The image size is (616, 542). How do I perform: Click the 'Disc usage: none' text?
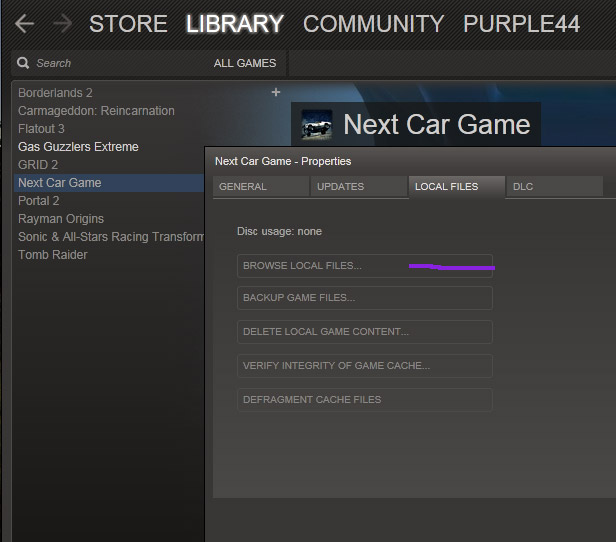click(x=279, y=231)
